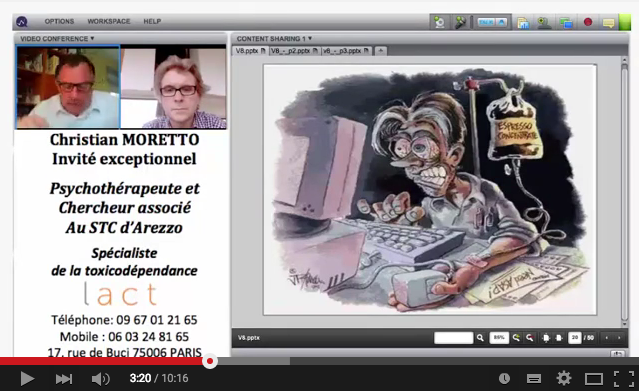This screenshot has width=639, height=391.
Task: Toggle YouTube subtitles captions button
Action: point(533,379)
